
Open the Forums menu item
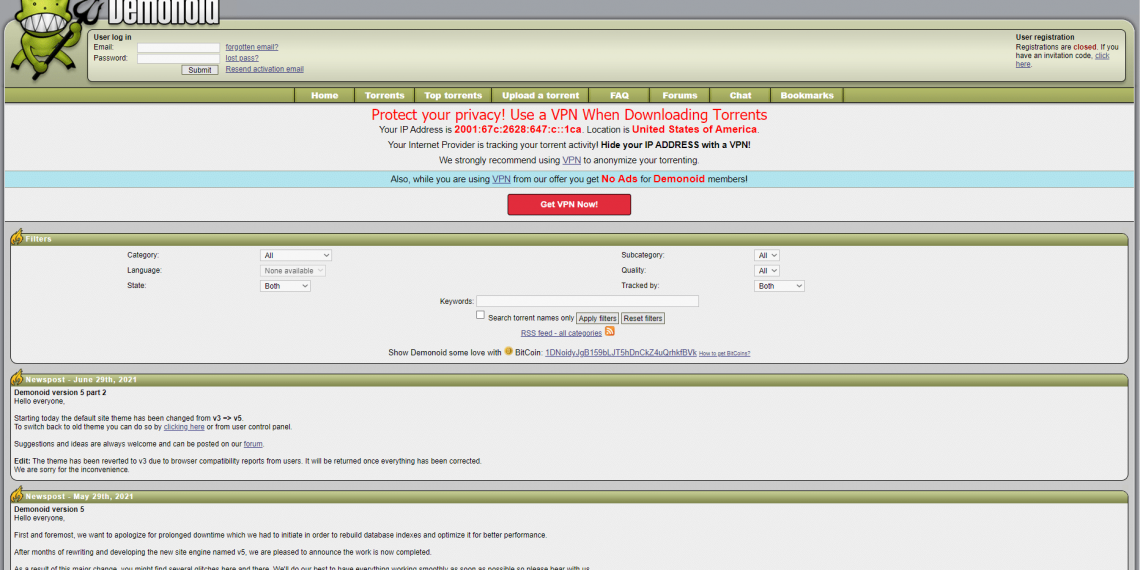coord(680,95)
